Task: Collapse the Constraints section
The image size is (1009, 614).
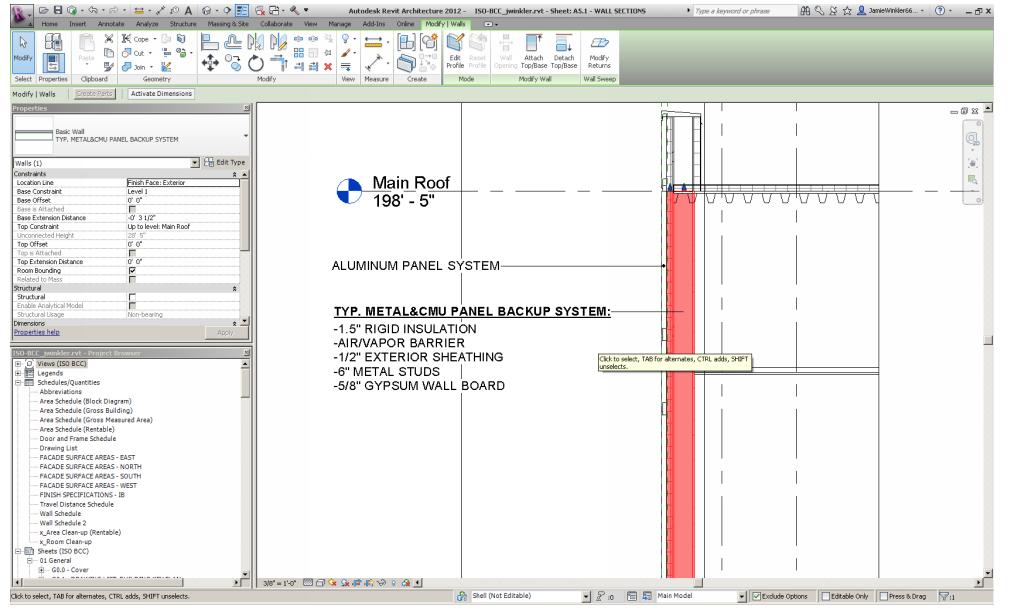Action: (234, 174)
